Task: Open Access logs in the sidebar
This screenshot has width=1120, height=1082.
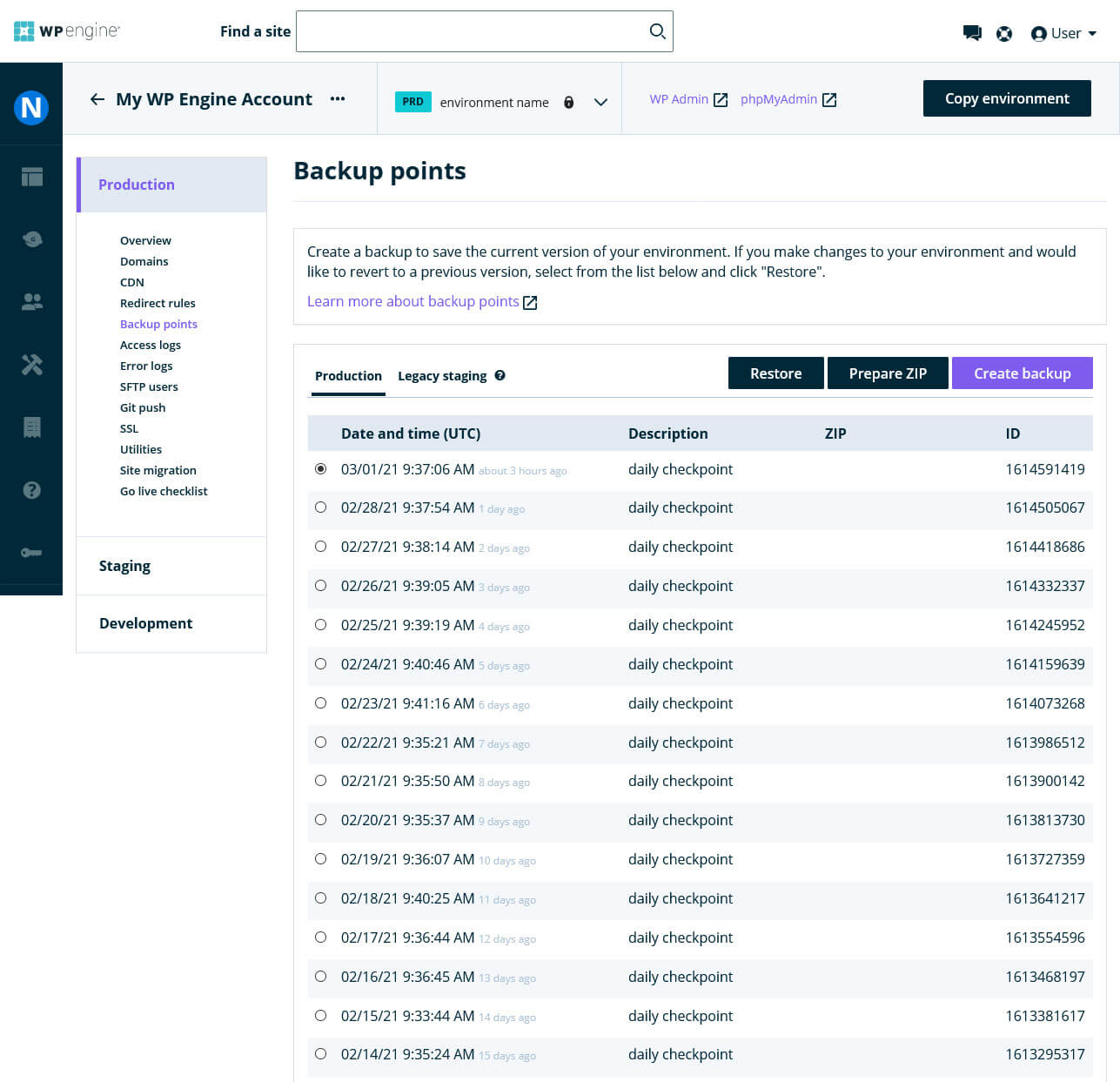Action: [x=151, y=345]
